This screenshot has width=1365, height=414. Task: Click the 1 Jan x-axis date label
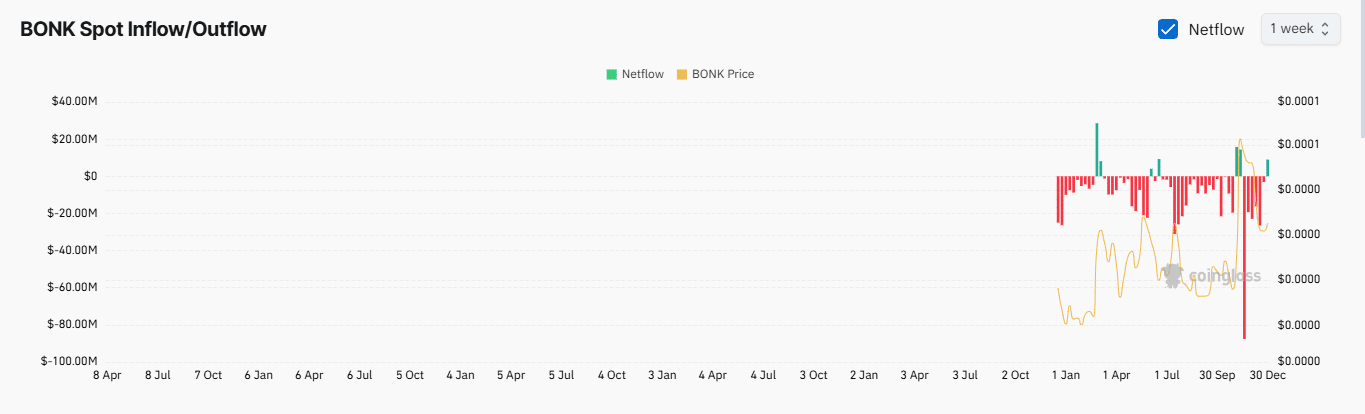coord(1065,375)
